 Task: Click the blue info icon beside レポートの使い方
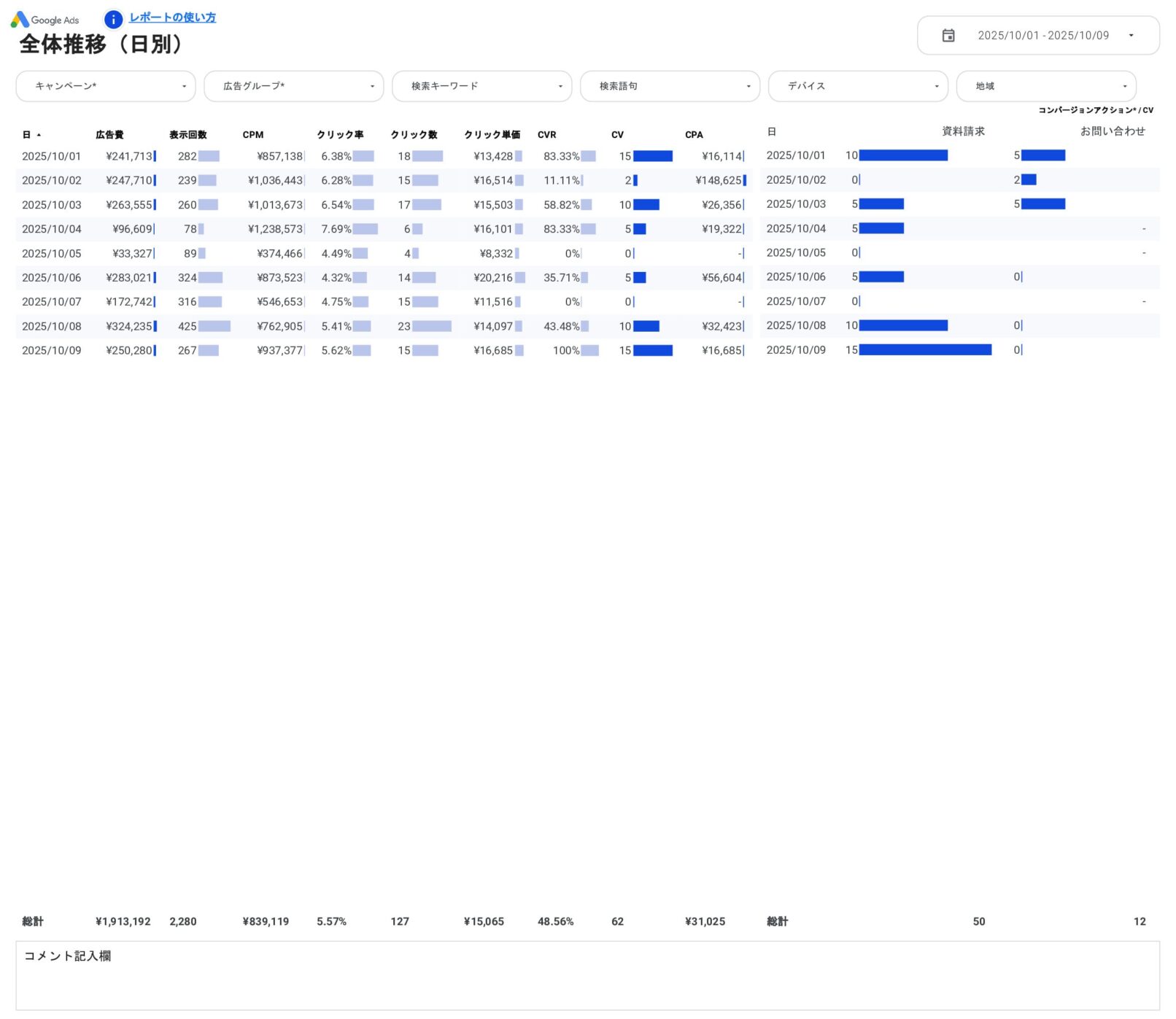click(113, 20)
